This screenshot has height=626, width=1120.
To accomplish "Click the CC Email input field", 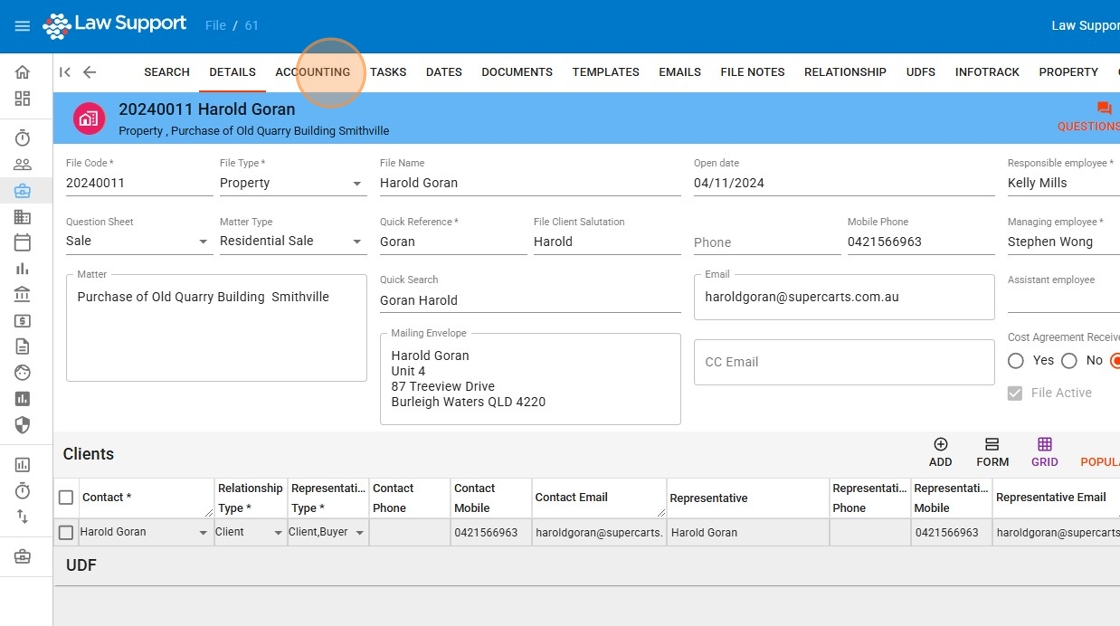I will [844, 362].
